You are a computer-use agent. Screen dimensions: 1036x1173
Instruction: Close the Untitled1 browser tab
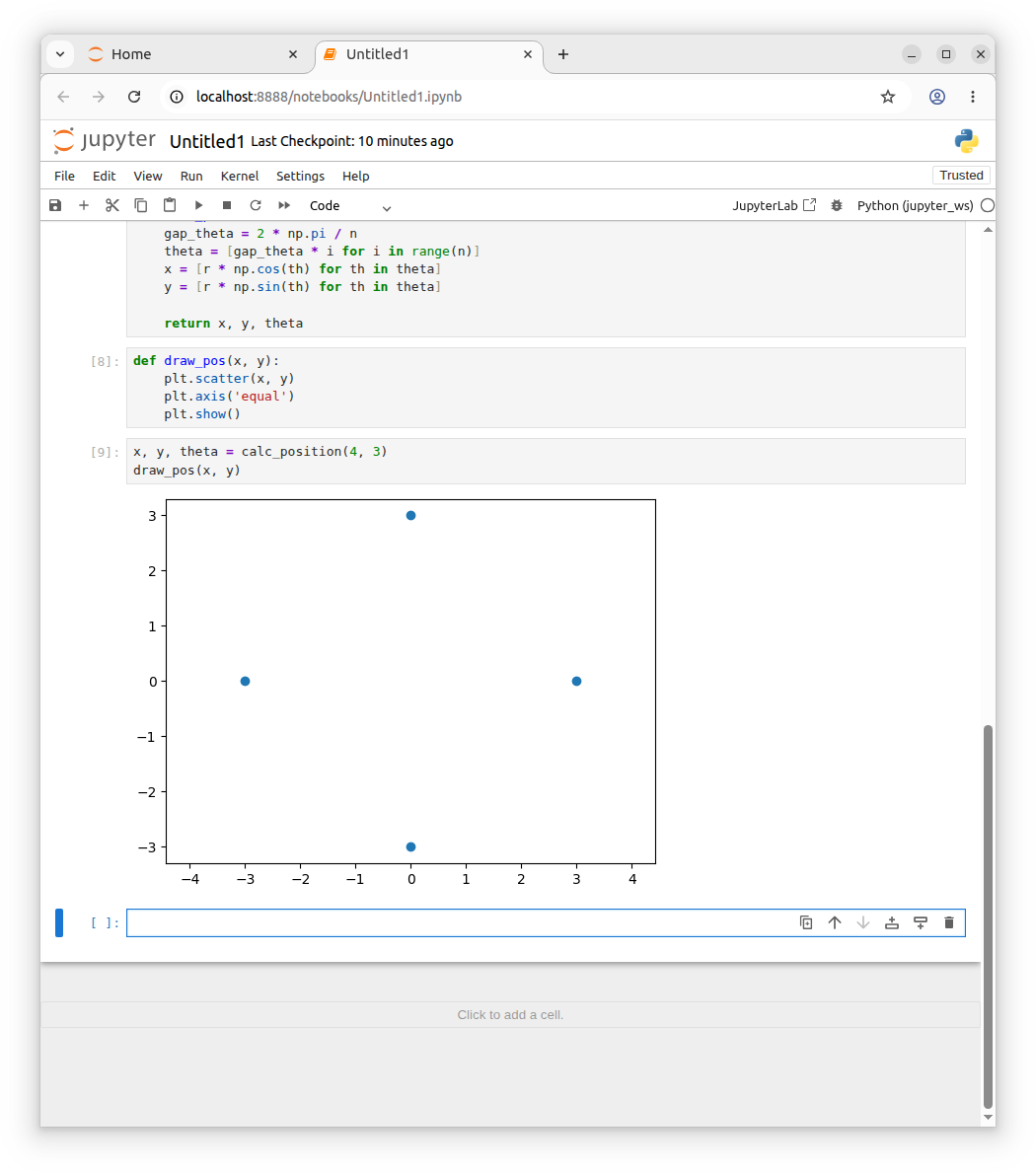tap(527, 54)
